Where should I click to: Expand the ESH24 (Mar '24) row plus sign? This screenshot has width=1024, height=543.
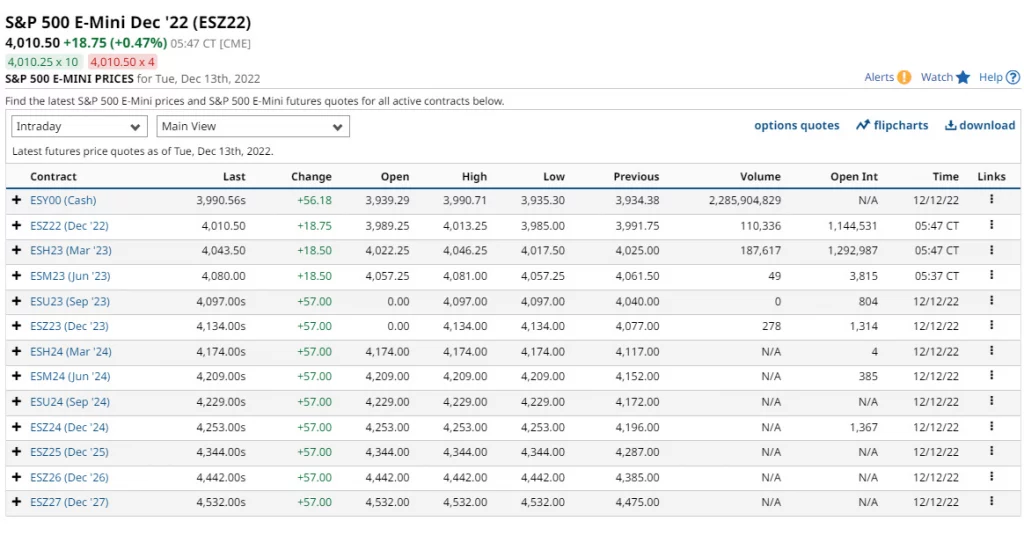[x=16, y=352]
